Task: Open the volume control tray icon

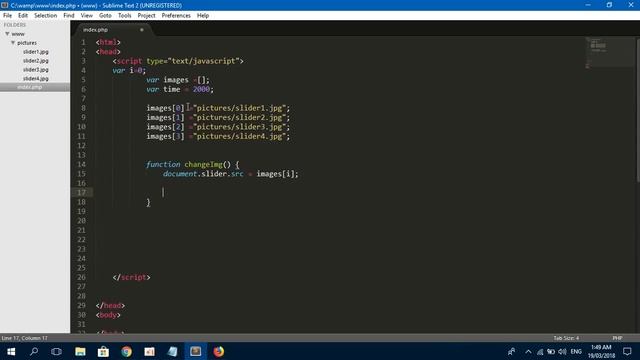Action: (x=562, y=351)
